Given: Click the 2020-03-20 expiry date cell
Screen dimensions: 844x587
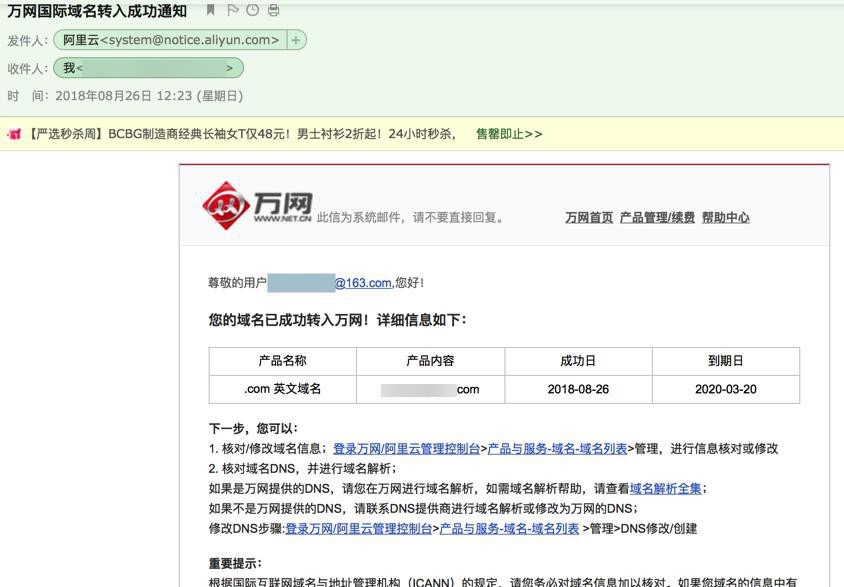Looking at the screenshot, I should (726, 389).
